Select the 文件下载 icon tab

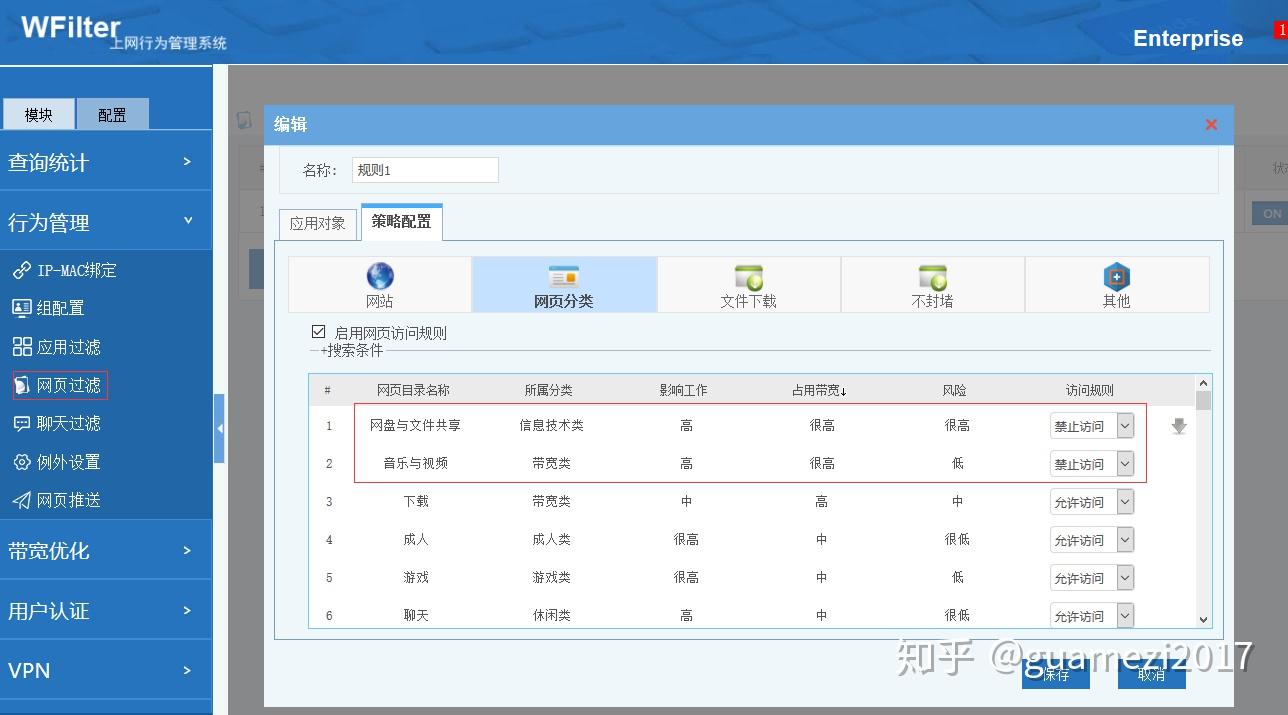coord(748,278)
